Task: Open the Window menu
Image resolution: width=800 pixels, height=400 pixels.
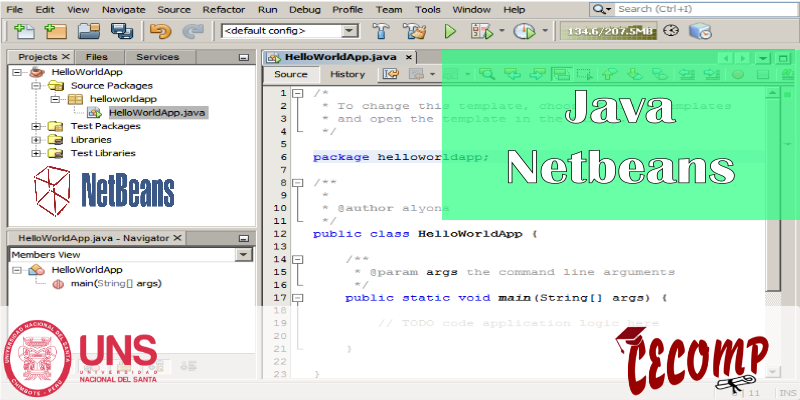Action: [471, 10]
